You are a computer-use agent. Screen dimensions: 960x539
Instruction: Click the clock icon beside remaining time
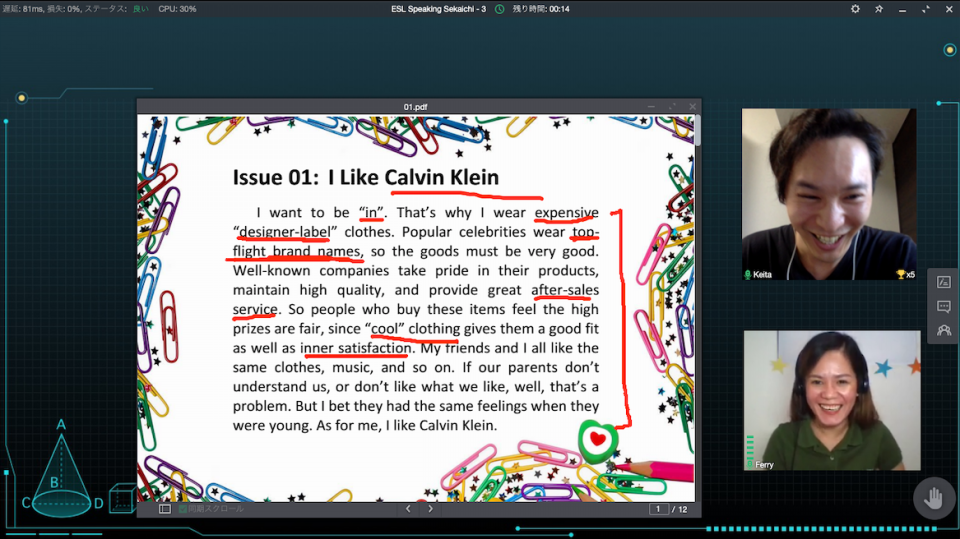500,9
